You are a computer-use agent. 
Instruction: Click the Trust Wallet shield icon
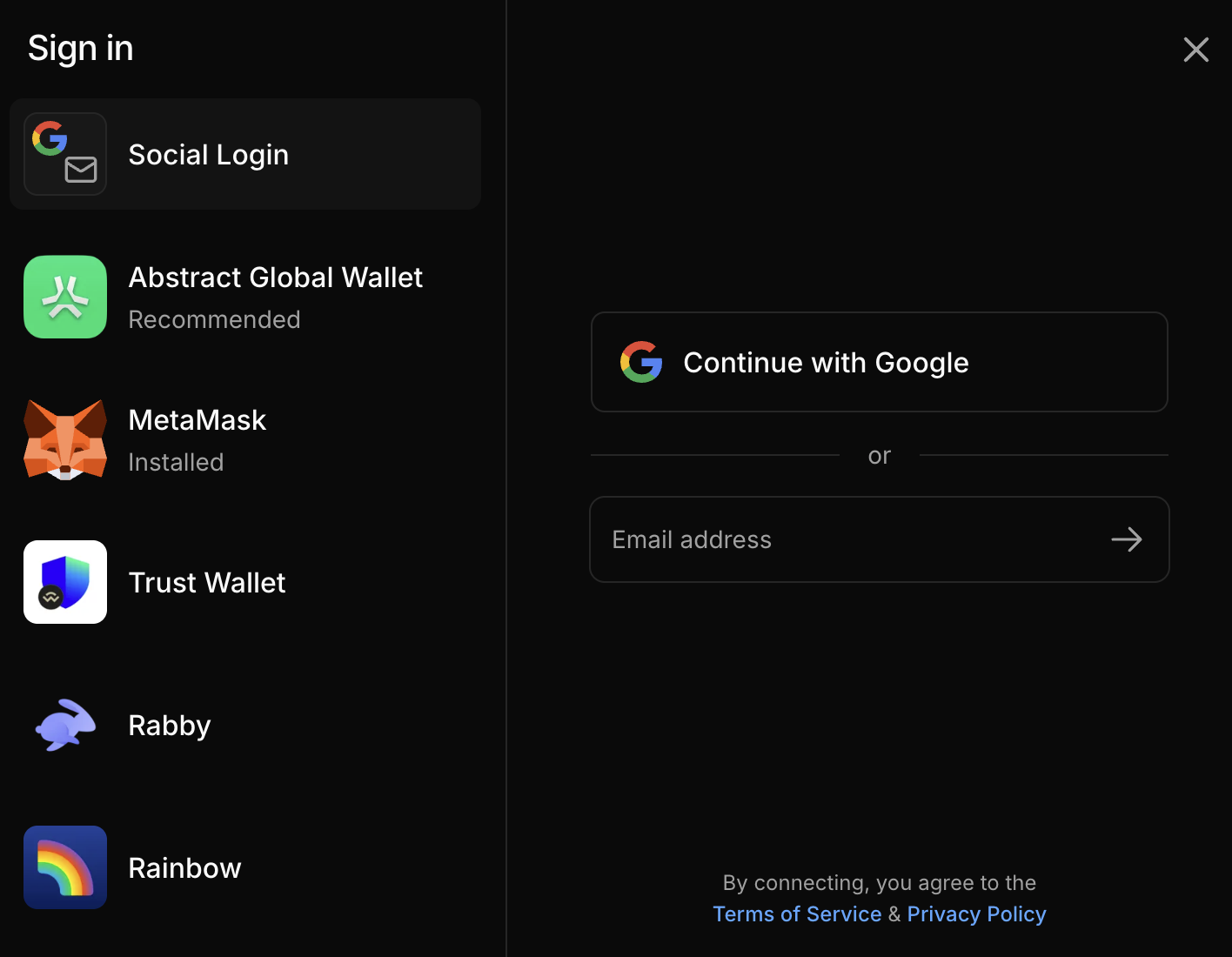[x=65, y=582]
